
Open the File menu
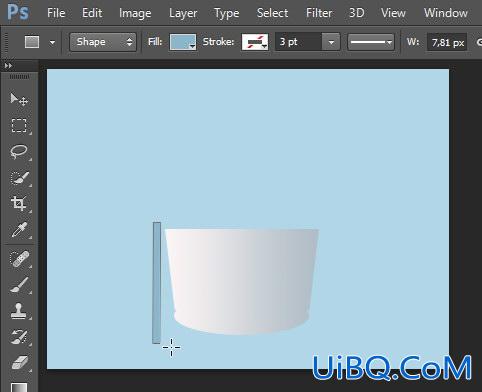pyautogui.click(x=56, y=13)
